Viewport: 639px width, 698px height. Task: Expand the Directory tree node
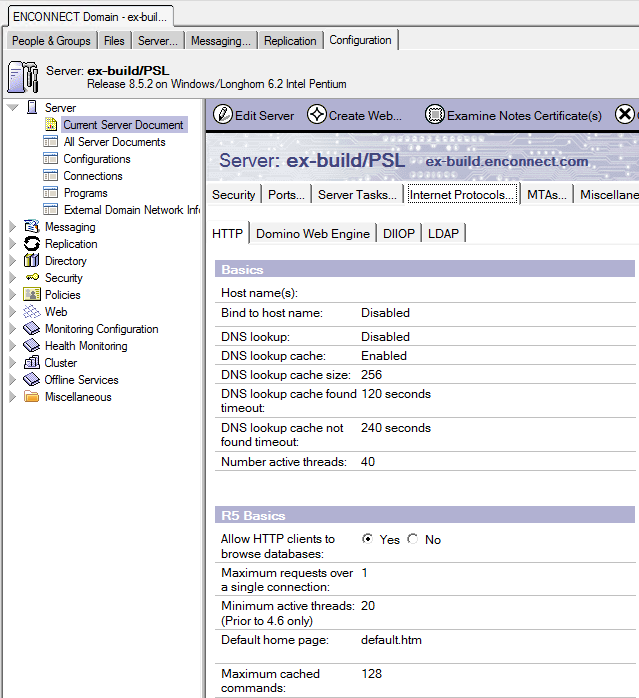click(12, 260)
